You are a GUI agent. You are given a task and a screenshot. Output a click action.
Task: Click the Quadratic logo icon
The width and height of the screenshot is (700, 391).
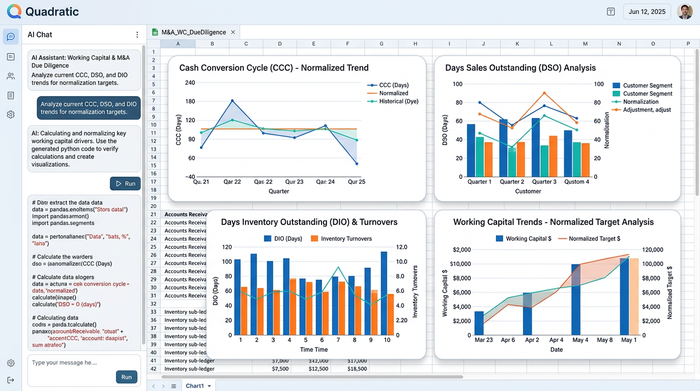tap(14, 11)
